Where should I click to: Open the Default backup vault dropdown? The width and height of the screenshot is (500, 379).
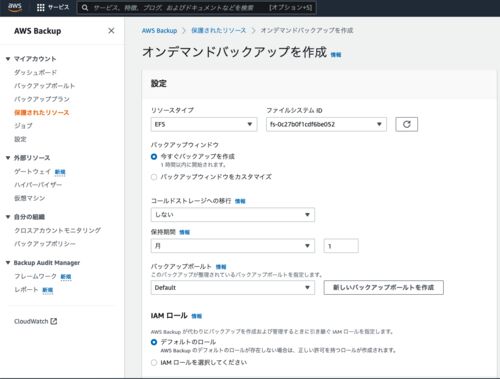coord(233,288)
